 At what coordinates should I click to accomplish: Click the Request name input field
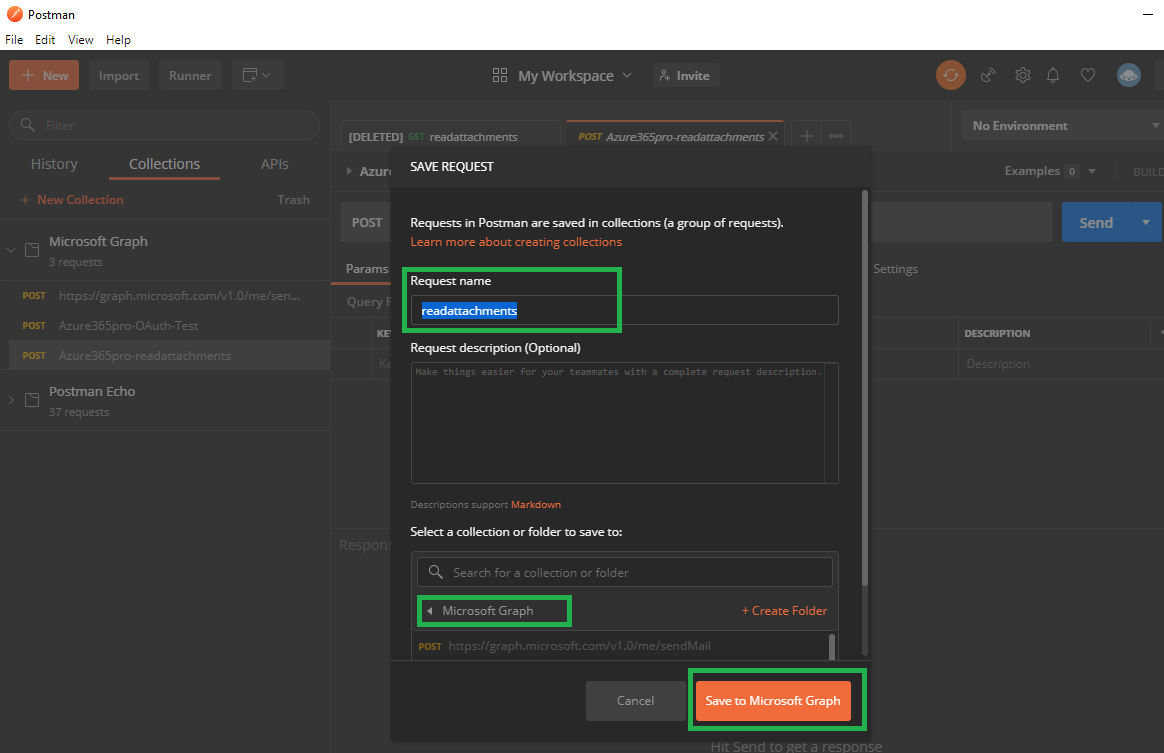click(x=624, y=310)
